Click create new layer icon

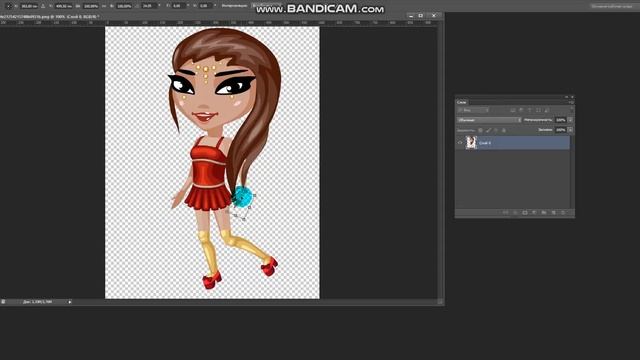point(553,213)
